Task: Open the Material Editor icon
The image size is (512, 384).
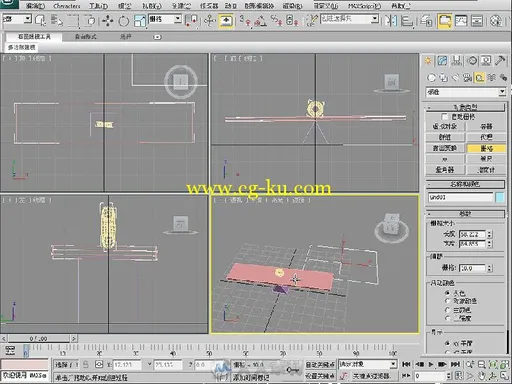Action: [x=496, y=21]
